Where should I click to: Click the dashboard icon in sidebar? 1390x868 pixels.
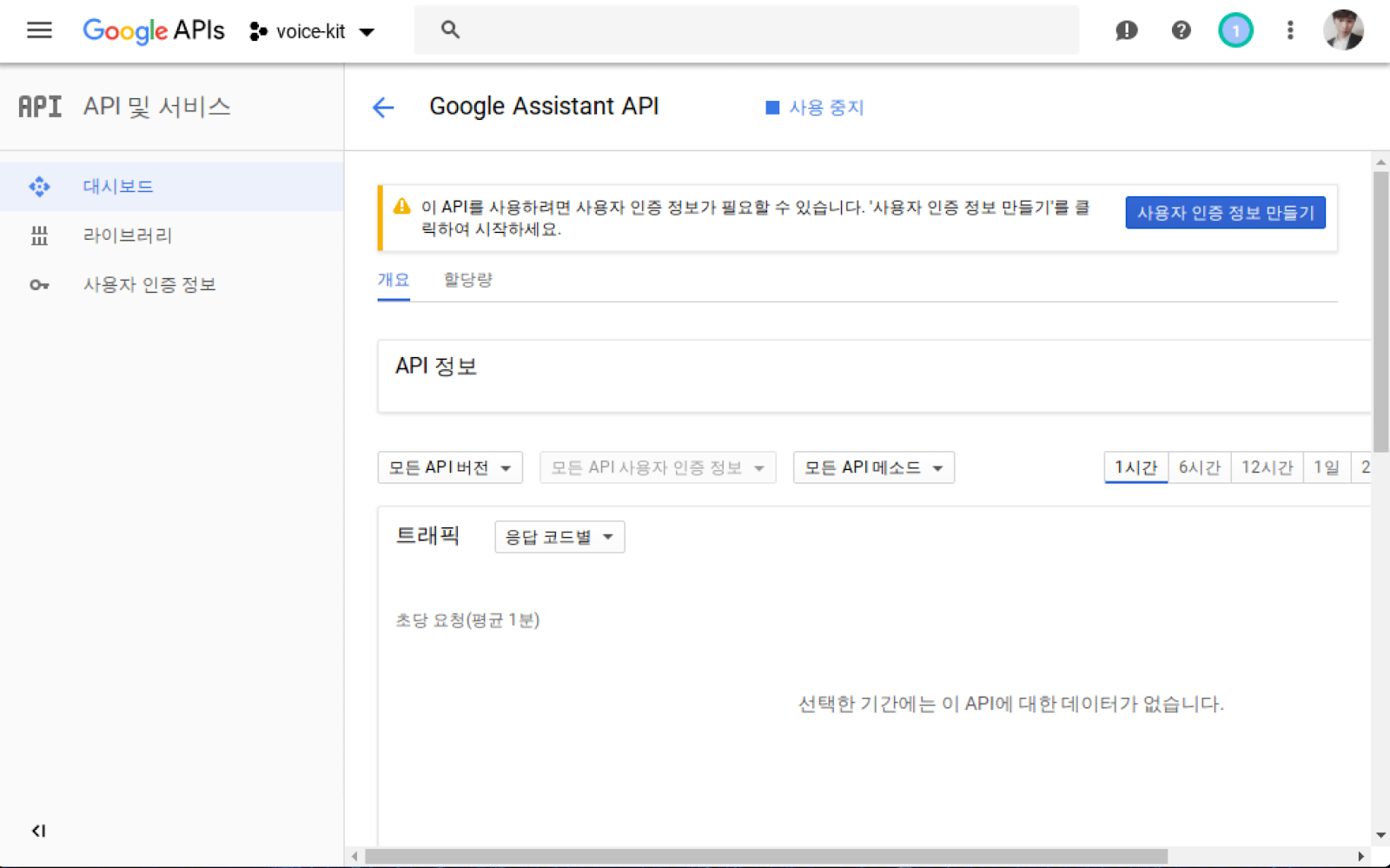pos(39,187)
